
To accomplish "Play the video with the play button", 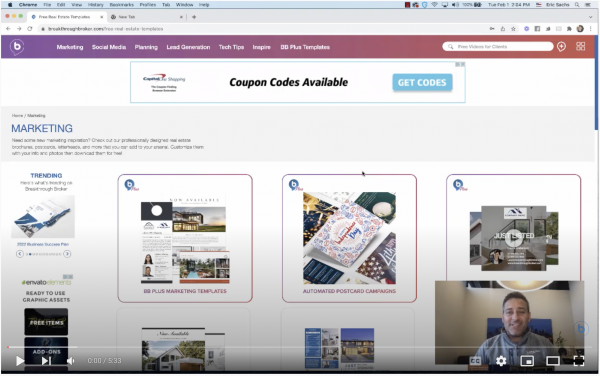I will (20, 361).
